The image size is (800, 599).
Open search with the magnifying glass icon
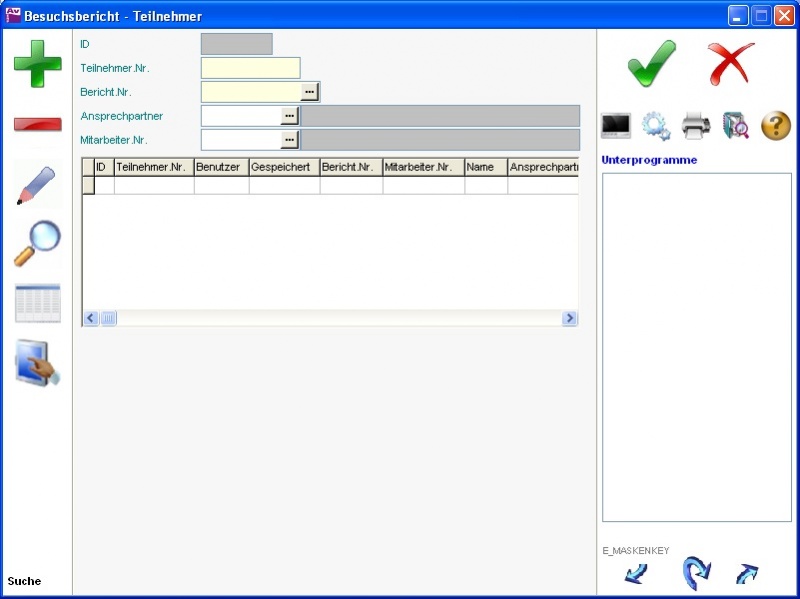[x=37, y=243]
